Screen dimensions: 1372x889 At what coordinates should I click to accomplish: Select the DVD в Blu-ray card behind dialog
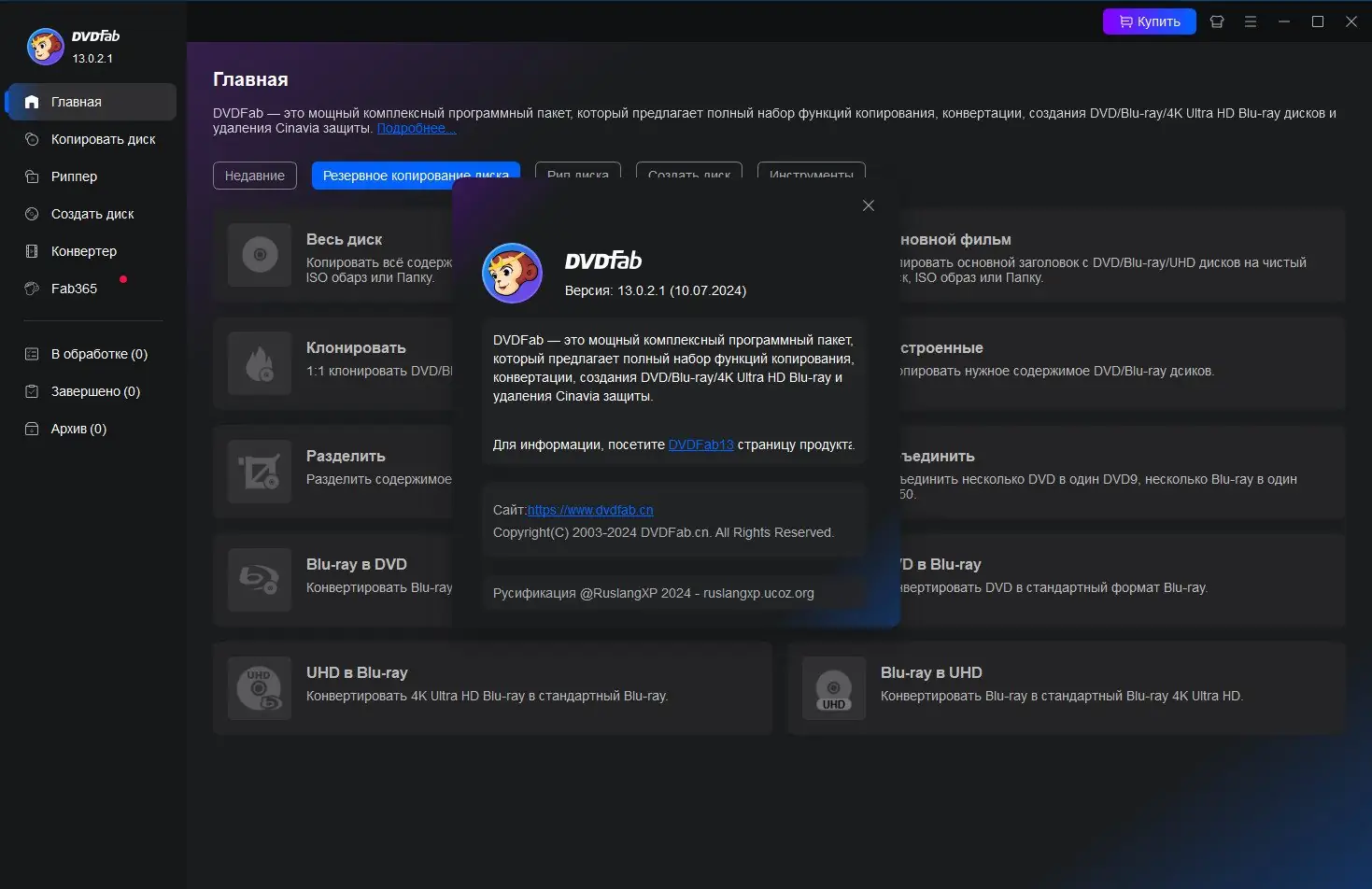1123,580
